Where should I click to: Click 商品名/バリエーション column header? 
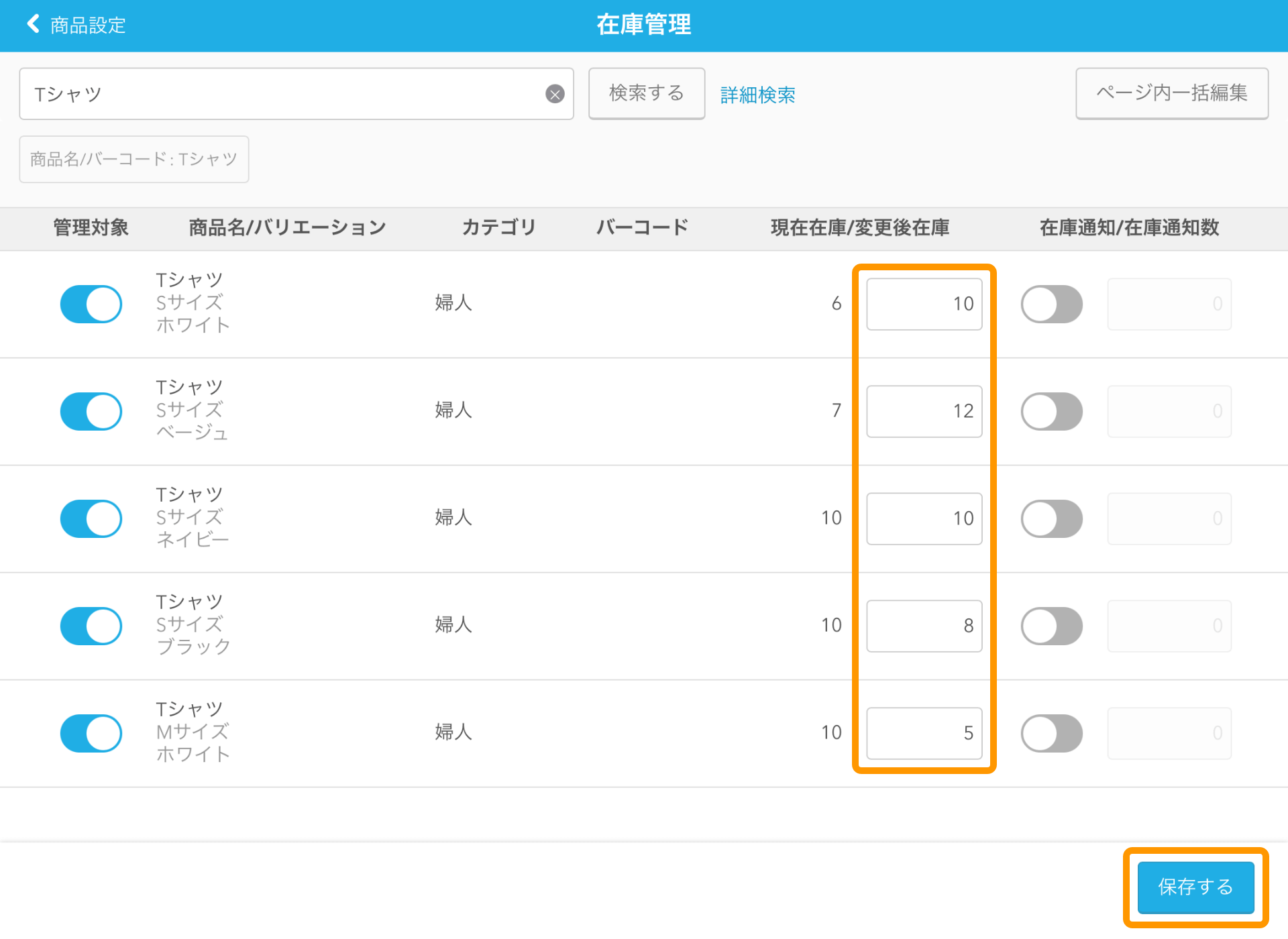(x=288, y=227)
